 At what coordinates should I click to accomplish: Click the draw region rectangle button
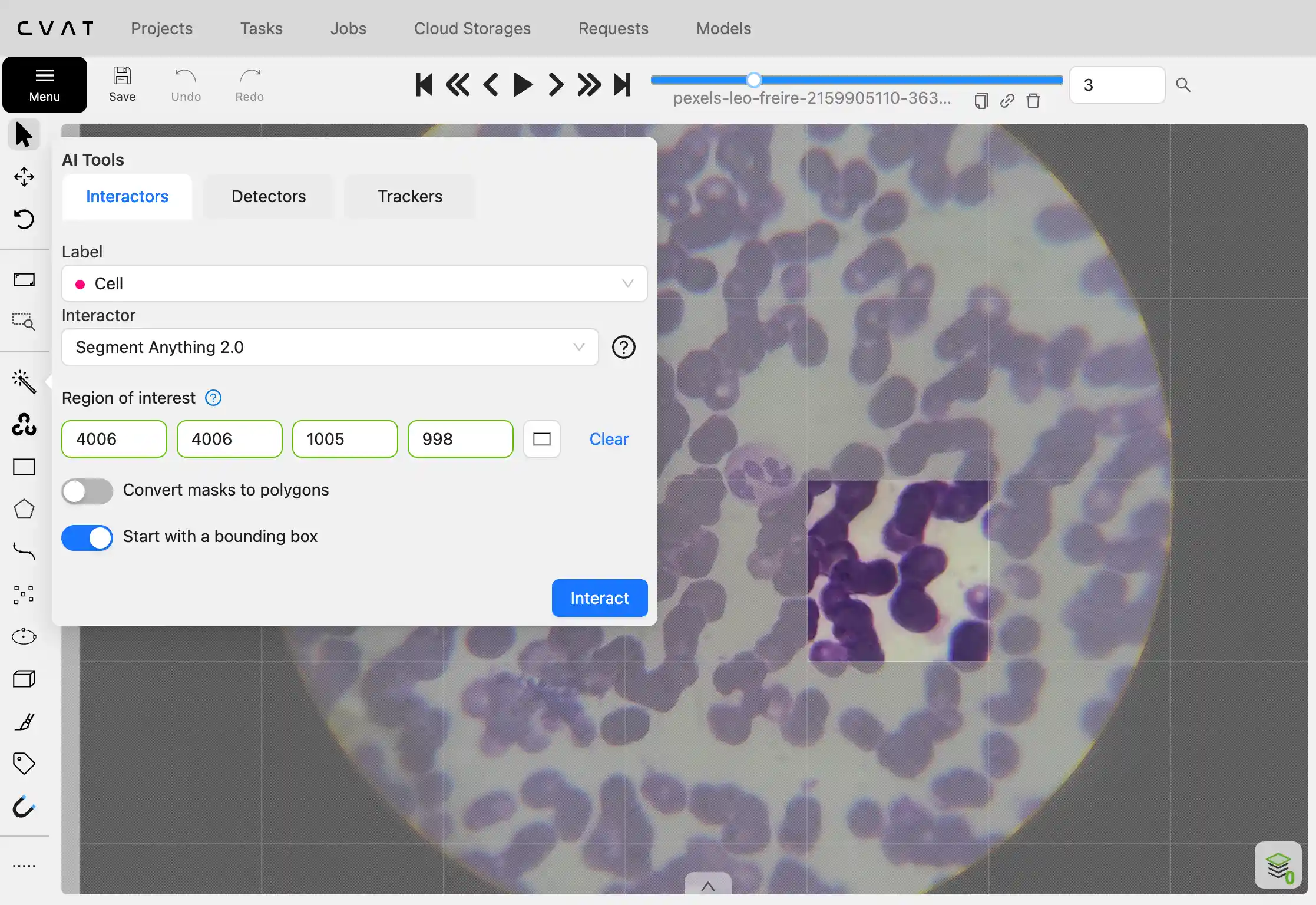[x=542, y=439]
